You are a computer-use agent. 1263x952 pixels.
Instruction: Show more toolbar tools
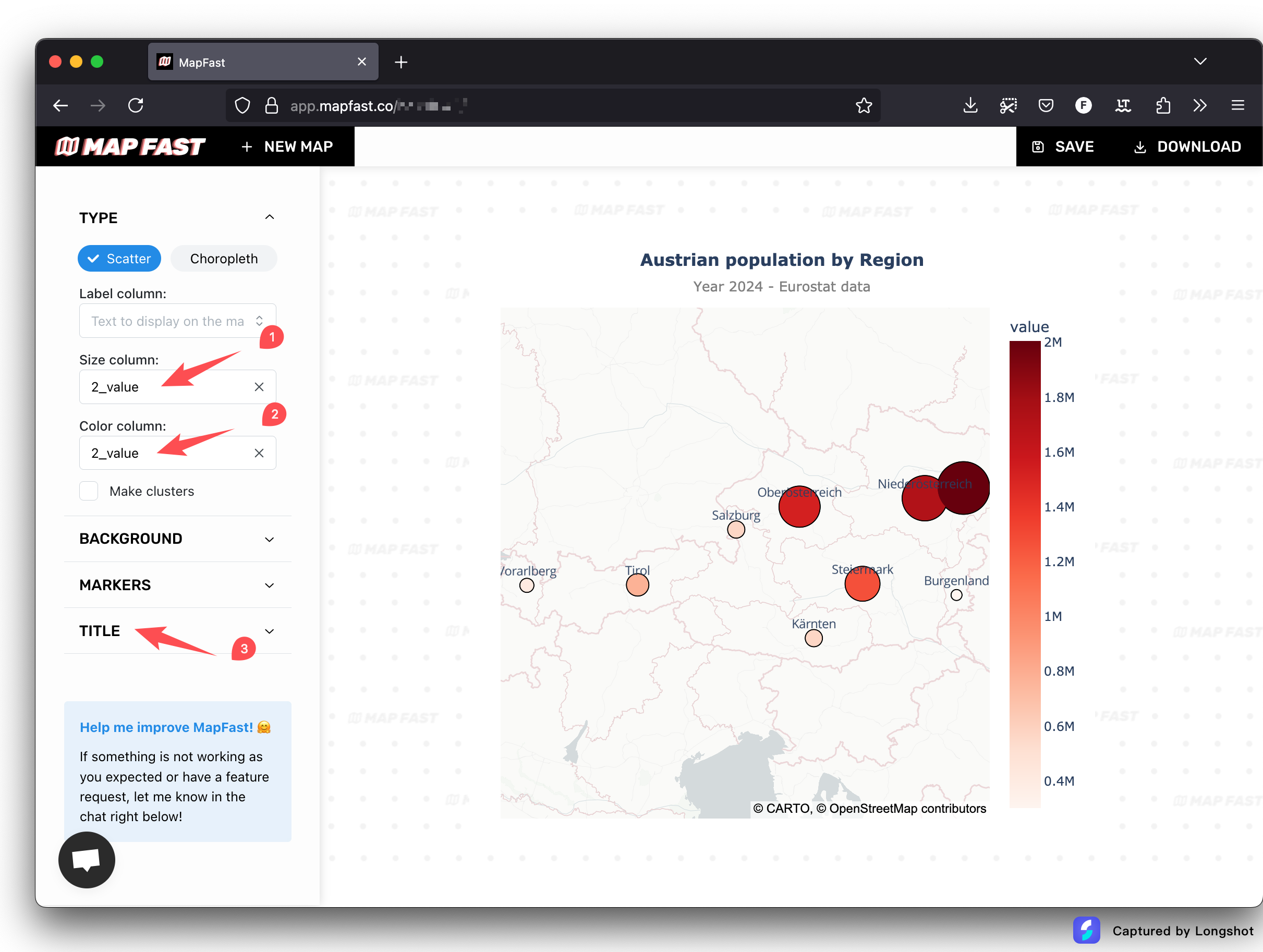pos(1199,106)
